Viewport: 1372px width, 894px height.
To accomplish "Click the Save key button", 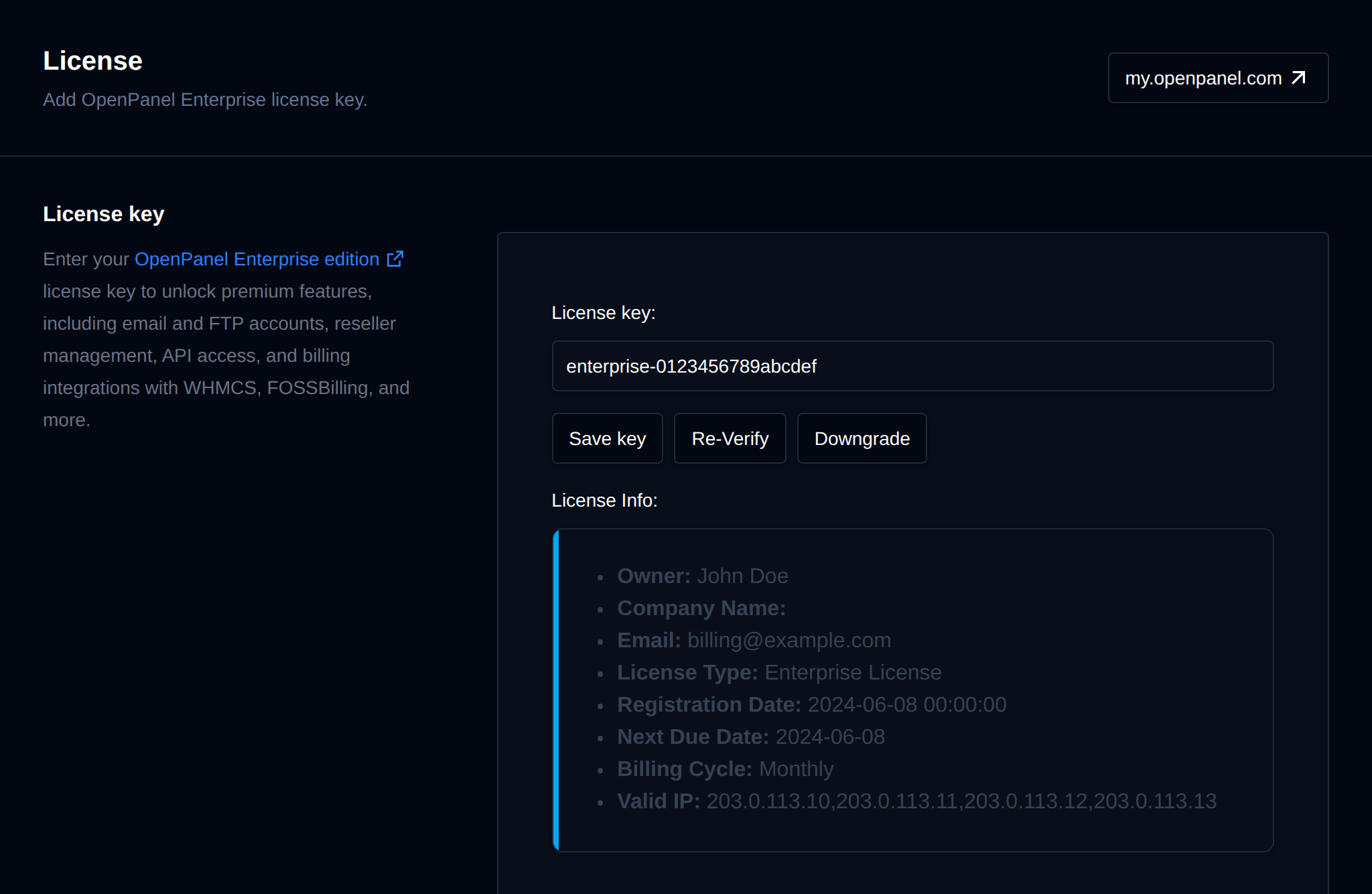I will tap(607, 438).
